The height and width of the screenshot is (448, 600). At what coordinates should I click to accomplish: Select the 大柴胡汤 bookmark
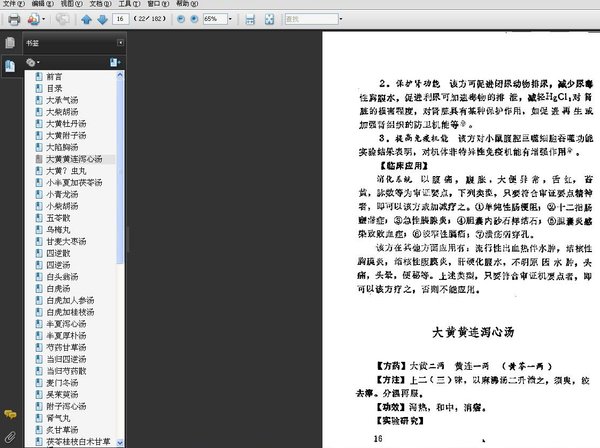[62, 112]
